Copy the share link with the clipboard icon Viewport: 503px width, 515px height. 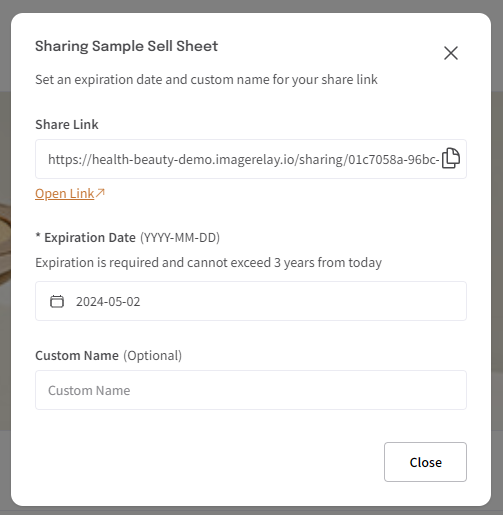tap(451, 158)
